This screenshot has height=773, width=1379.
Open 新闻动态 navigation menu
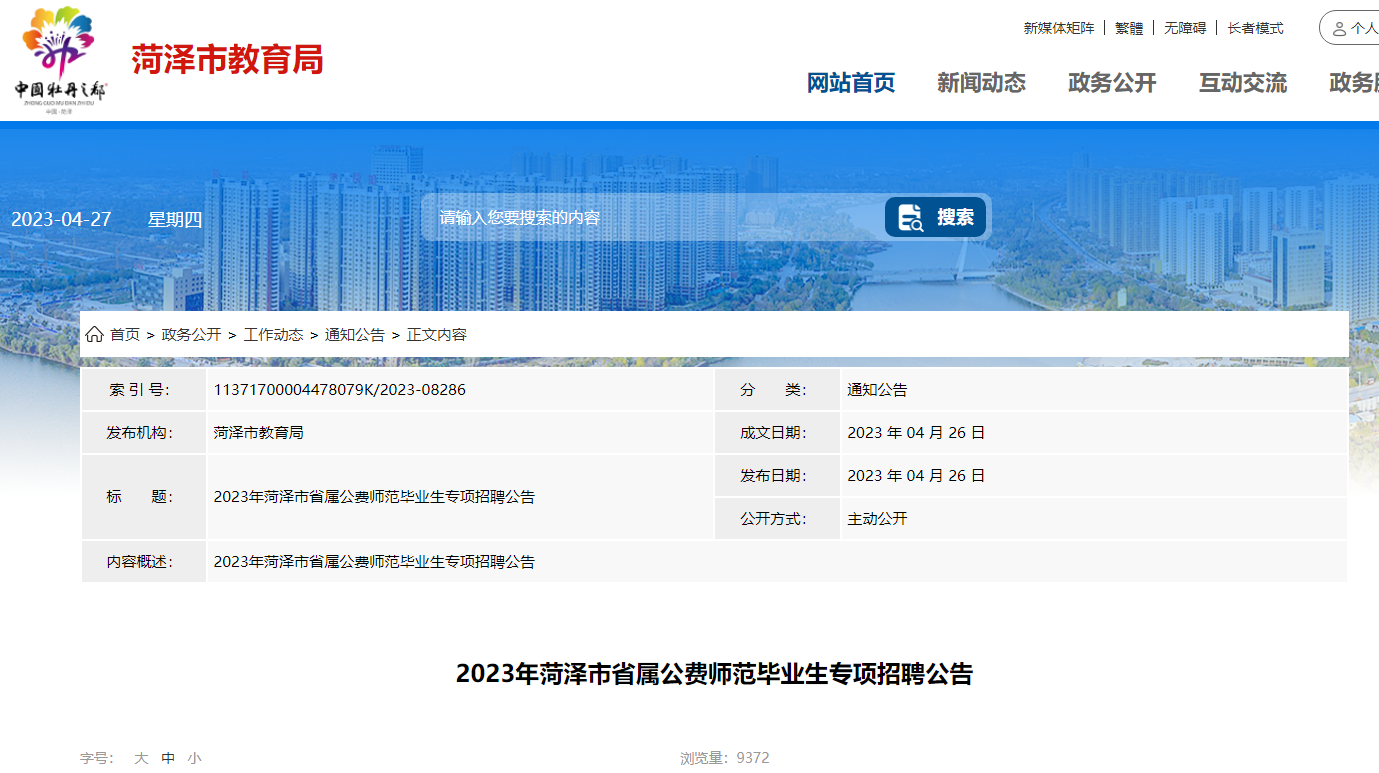[x=981, y=83]
